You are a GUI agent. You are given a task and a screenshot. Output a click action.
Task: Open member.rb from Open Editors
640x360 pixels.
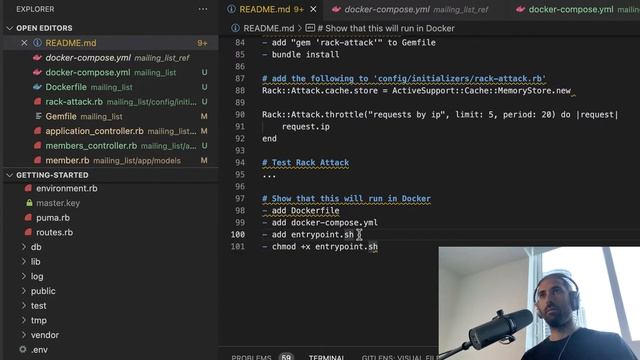(111, 160)
